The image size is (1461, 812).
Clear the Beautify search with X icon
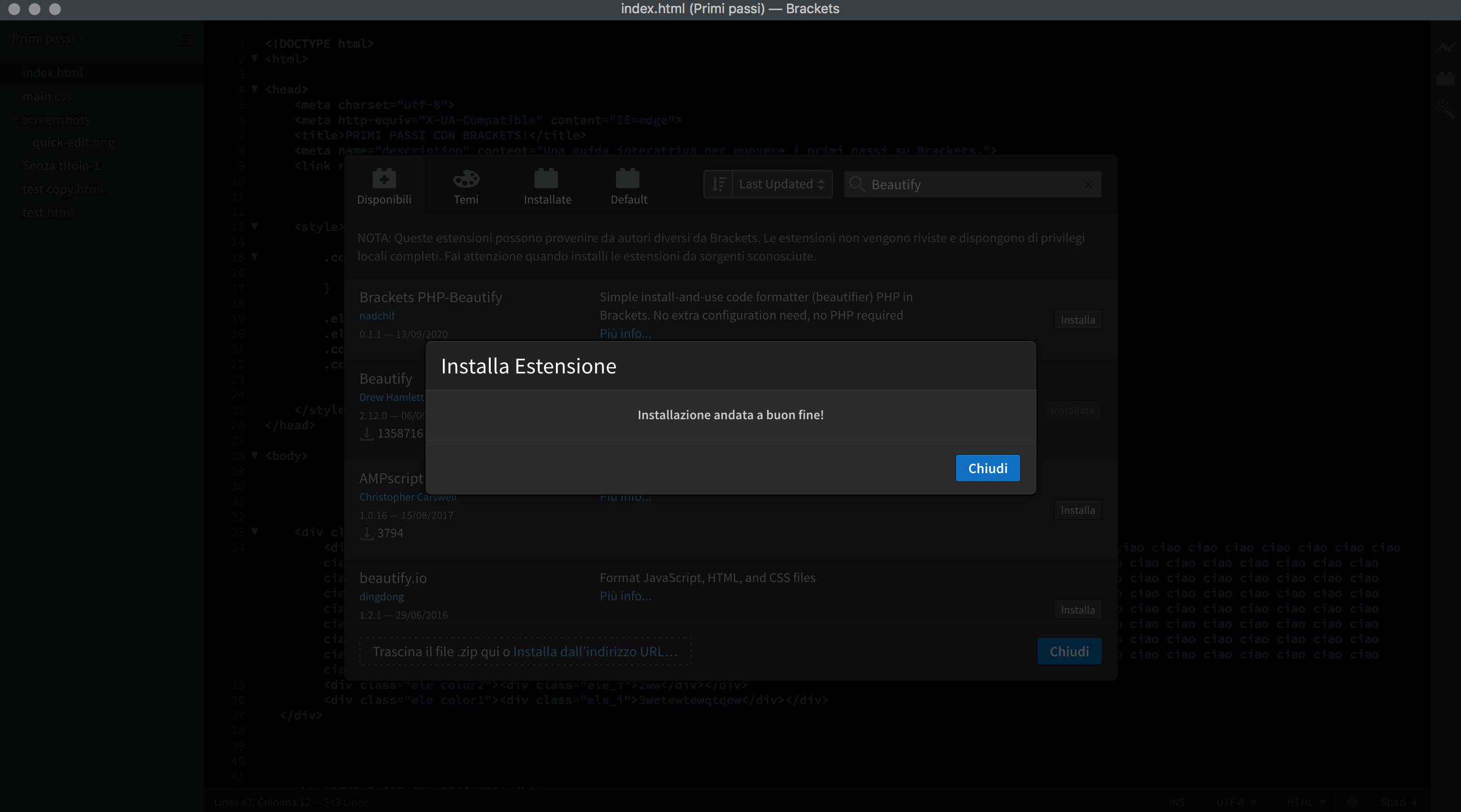click(x=1088, y=185)
